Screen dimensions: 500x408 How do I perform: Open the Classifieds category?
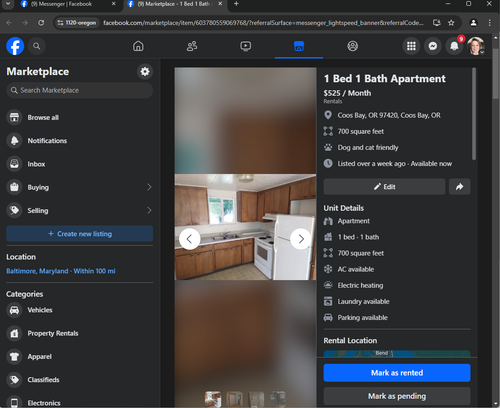point(79,380)
